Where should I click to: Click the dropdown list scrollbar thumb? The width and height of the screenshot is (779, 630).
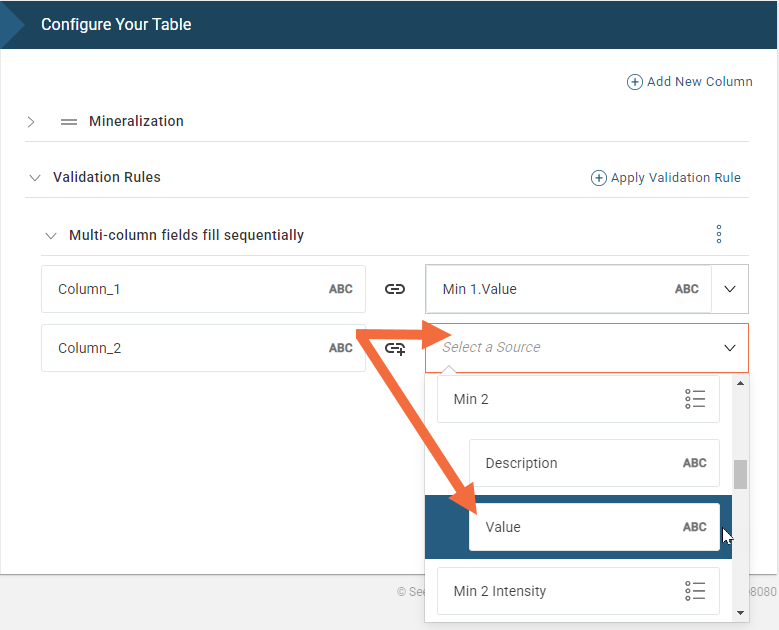740,474
